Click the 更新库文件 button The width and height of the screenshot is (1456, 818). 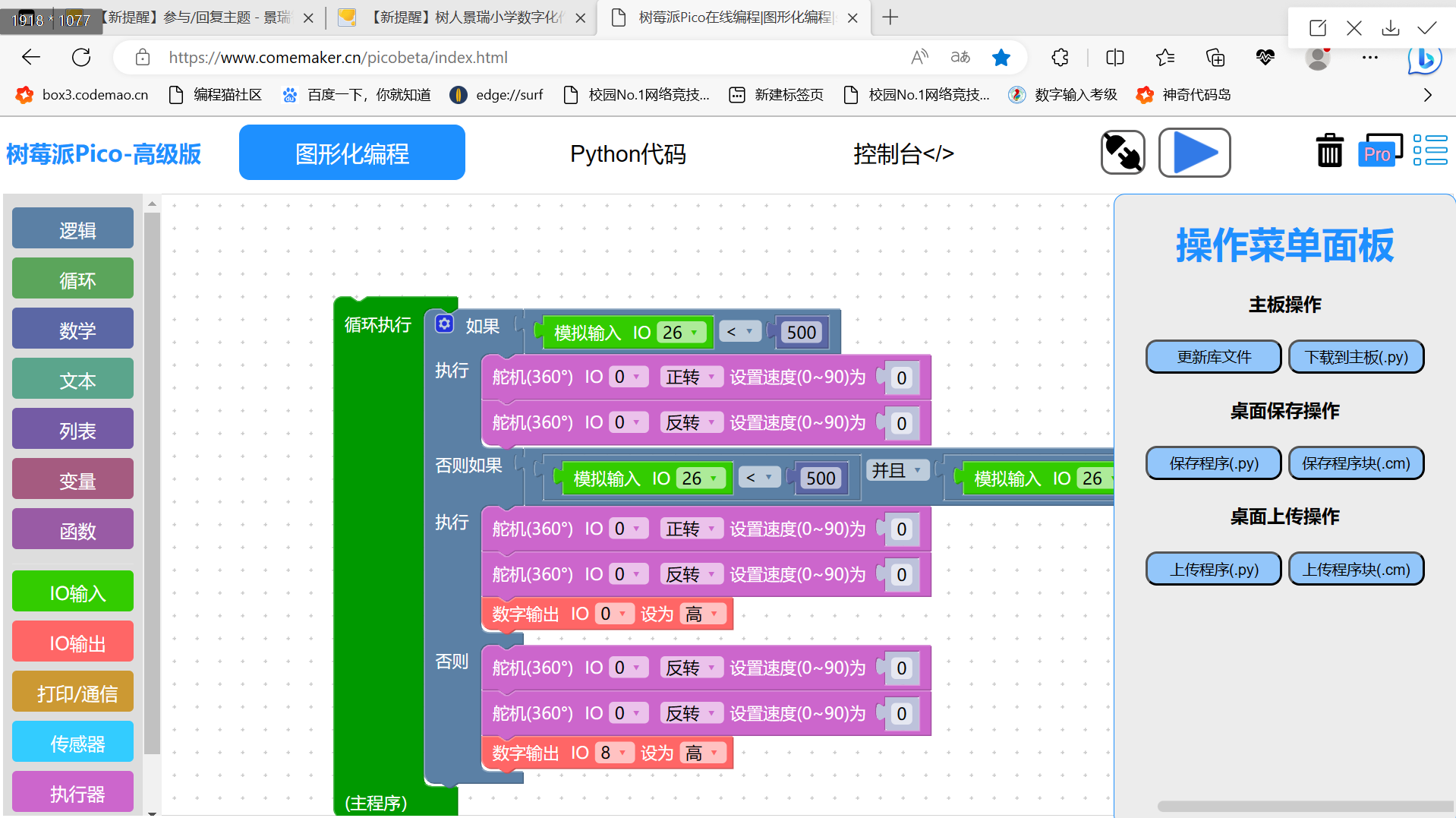[1213, 357]
